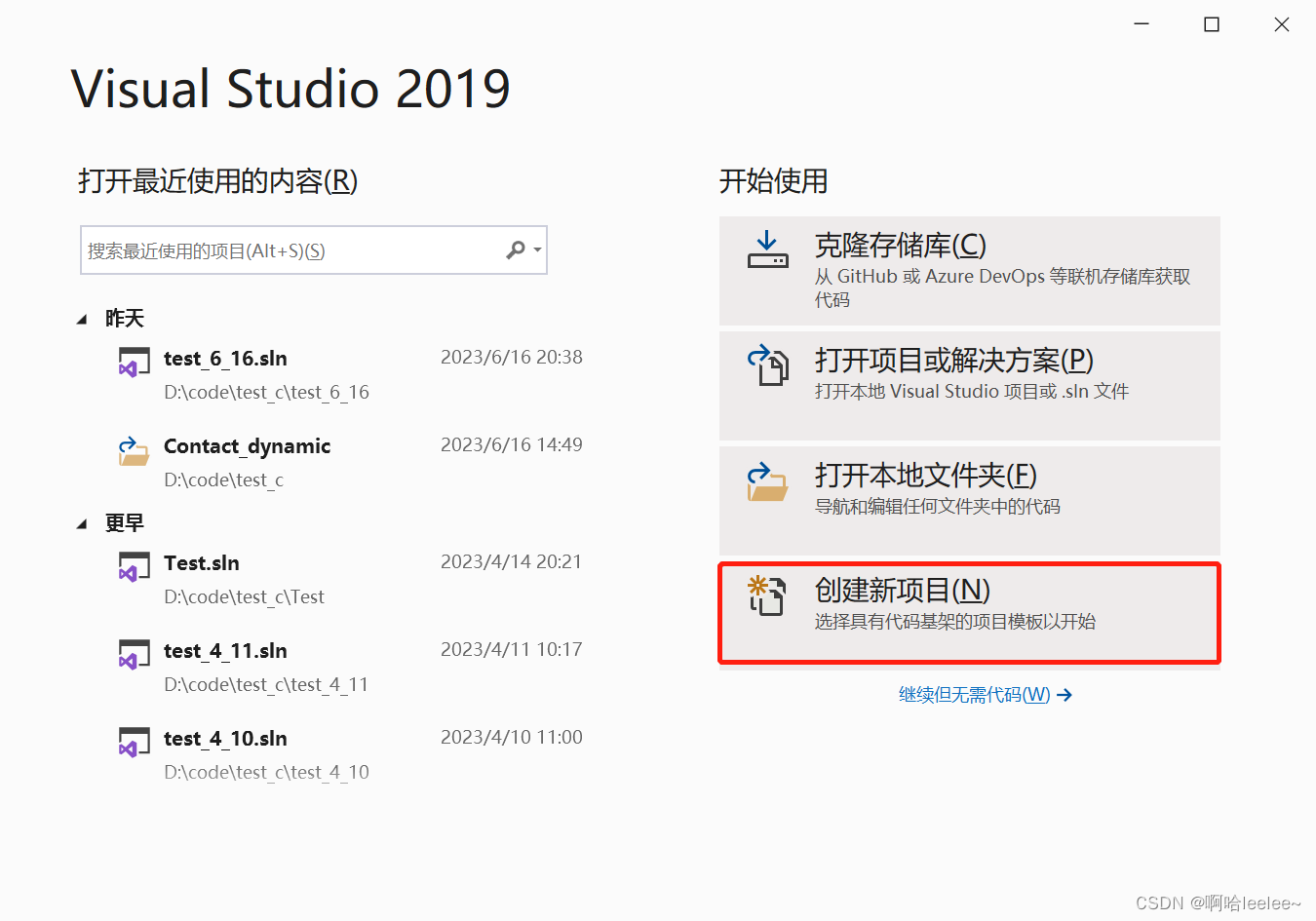Click the open local folder icon

coord(767,481)
